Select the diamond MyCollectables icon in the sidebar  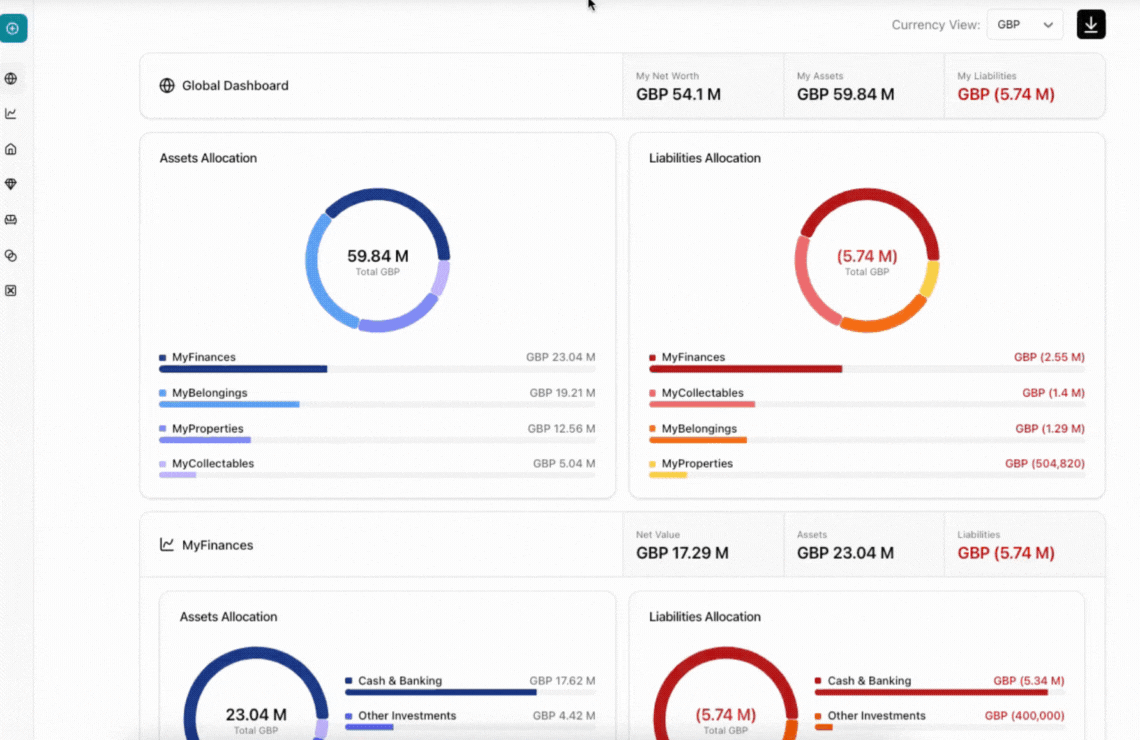(13, 184)
